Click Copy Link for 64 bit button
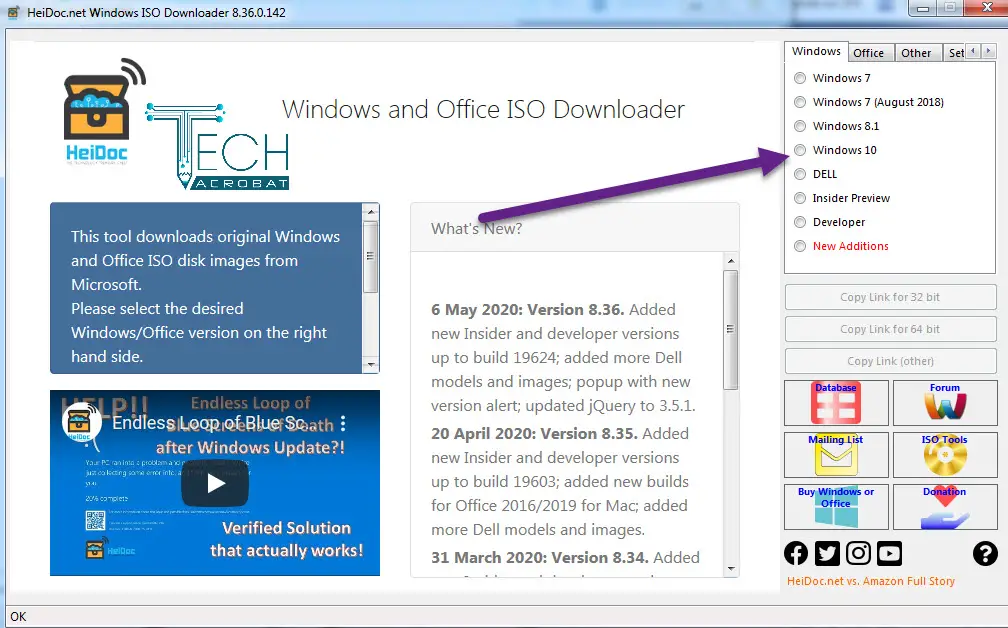Image resolution: width=1008 pixels, height=628 pixels. click(890, 329)
